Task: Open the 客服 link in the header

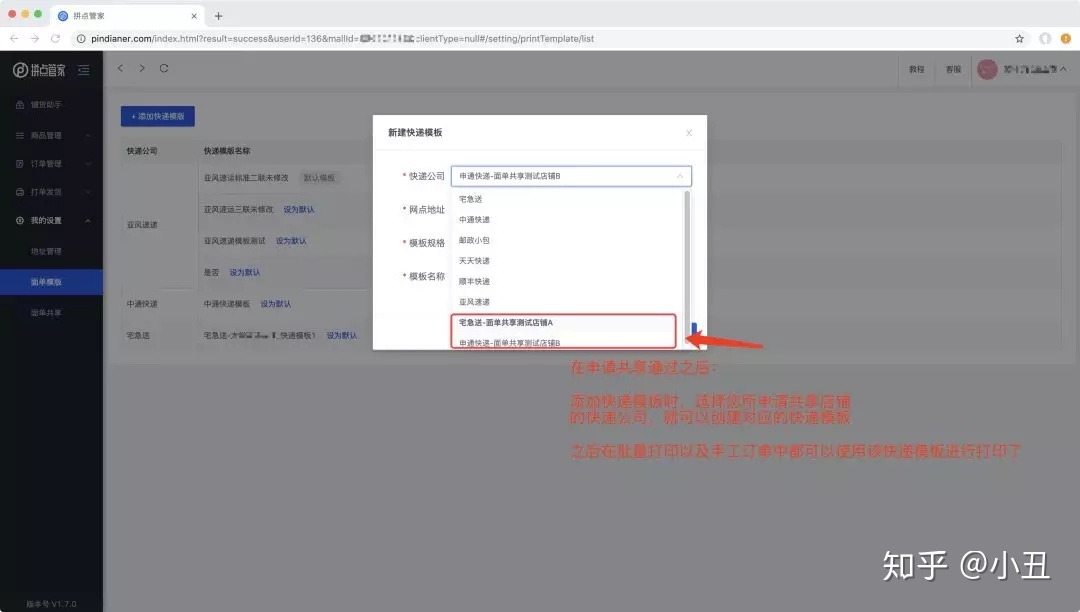Action: pyautogui.click(x=953, y=69)
